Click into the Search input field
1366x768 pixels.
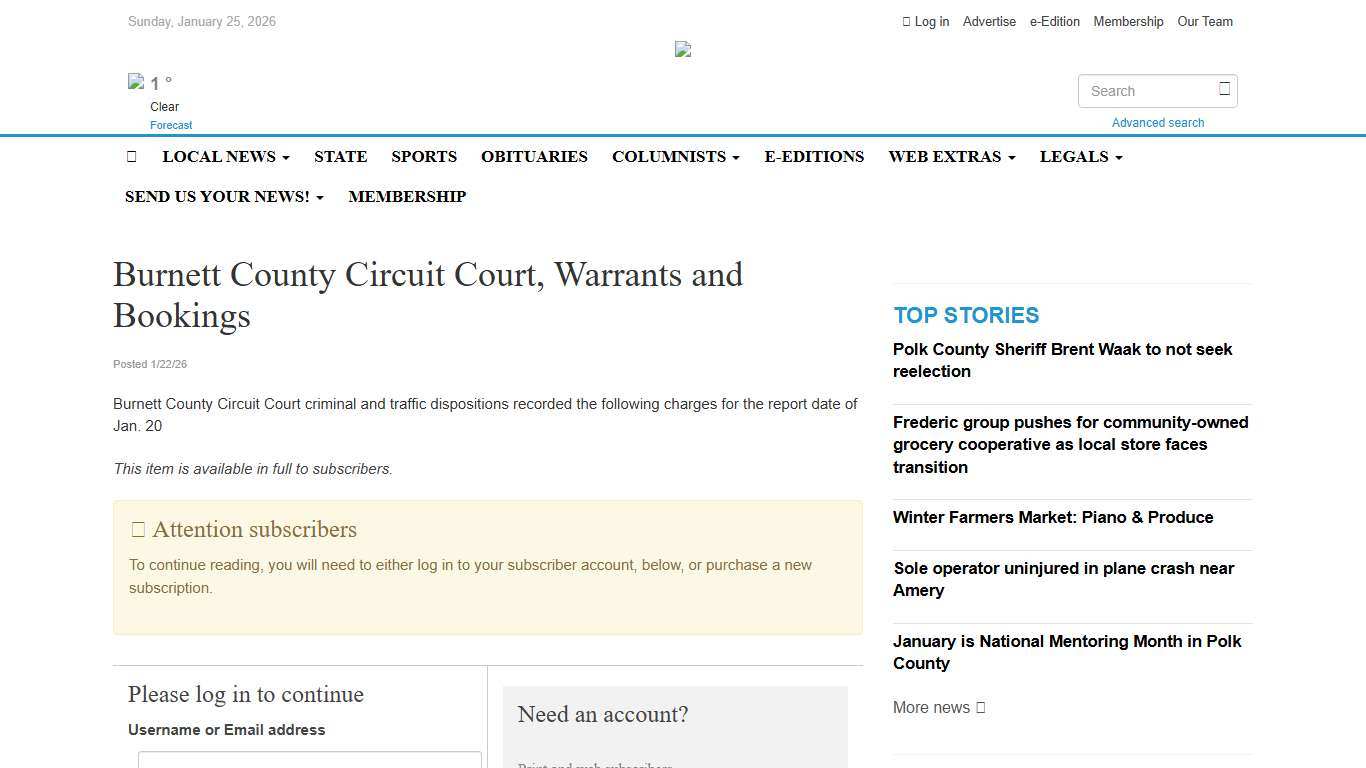[1150, 91]
